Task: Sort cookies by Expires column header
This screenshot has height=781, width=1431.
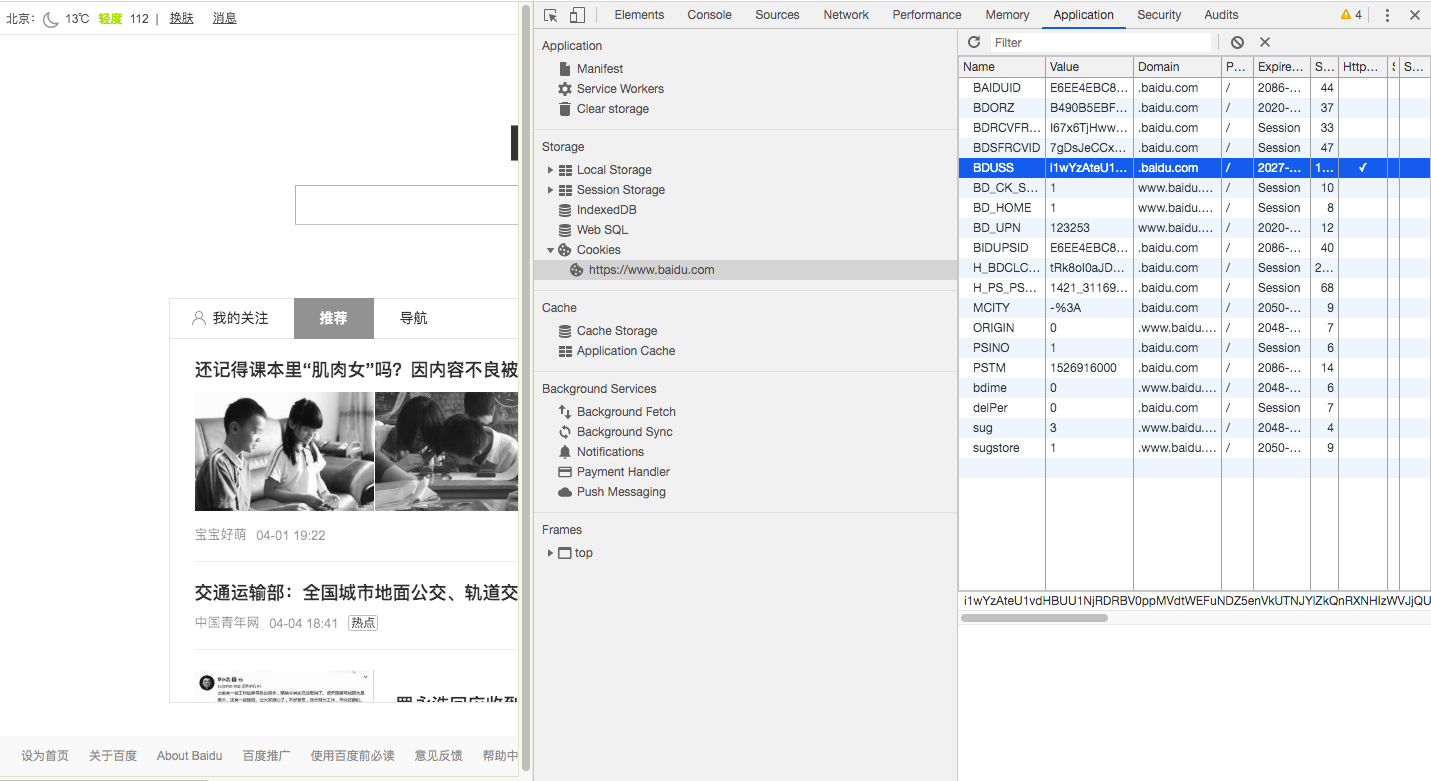Action: pyautogui.click(x=1281, y=67)
